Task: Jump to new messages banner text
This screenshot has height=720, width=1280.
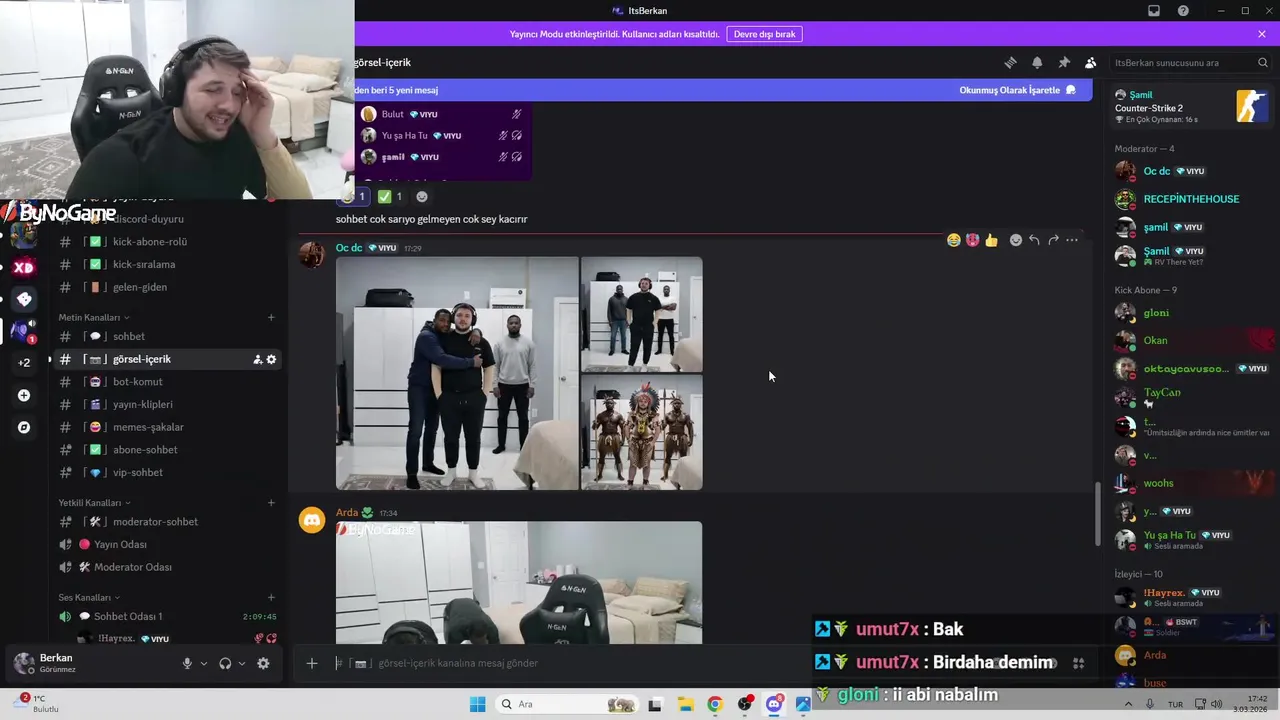Action: [x=397, y=90]
